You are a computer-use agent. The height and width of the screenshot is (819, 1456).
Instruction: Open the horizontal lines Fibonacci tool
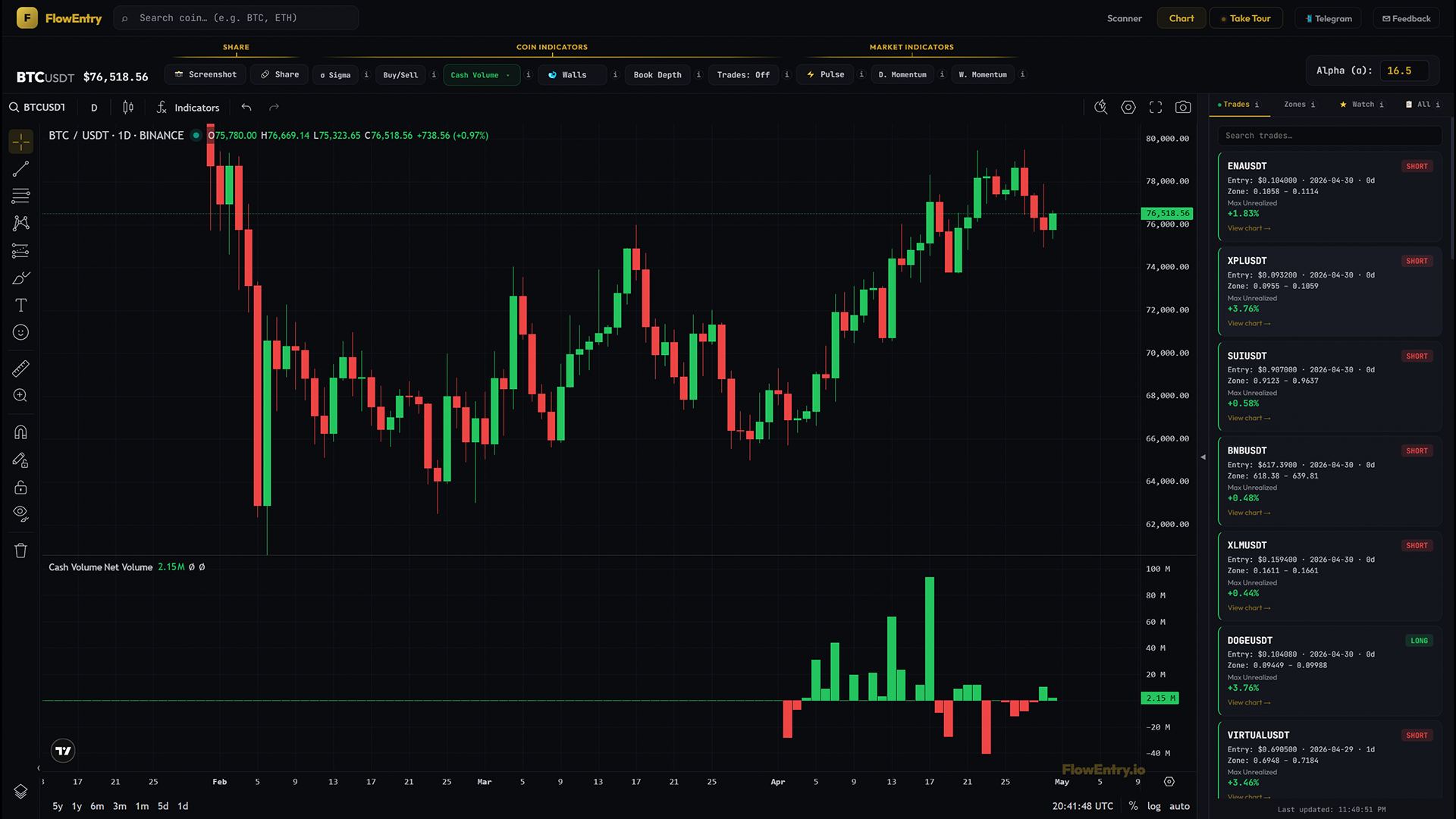click(x=20, y=196)
